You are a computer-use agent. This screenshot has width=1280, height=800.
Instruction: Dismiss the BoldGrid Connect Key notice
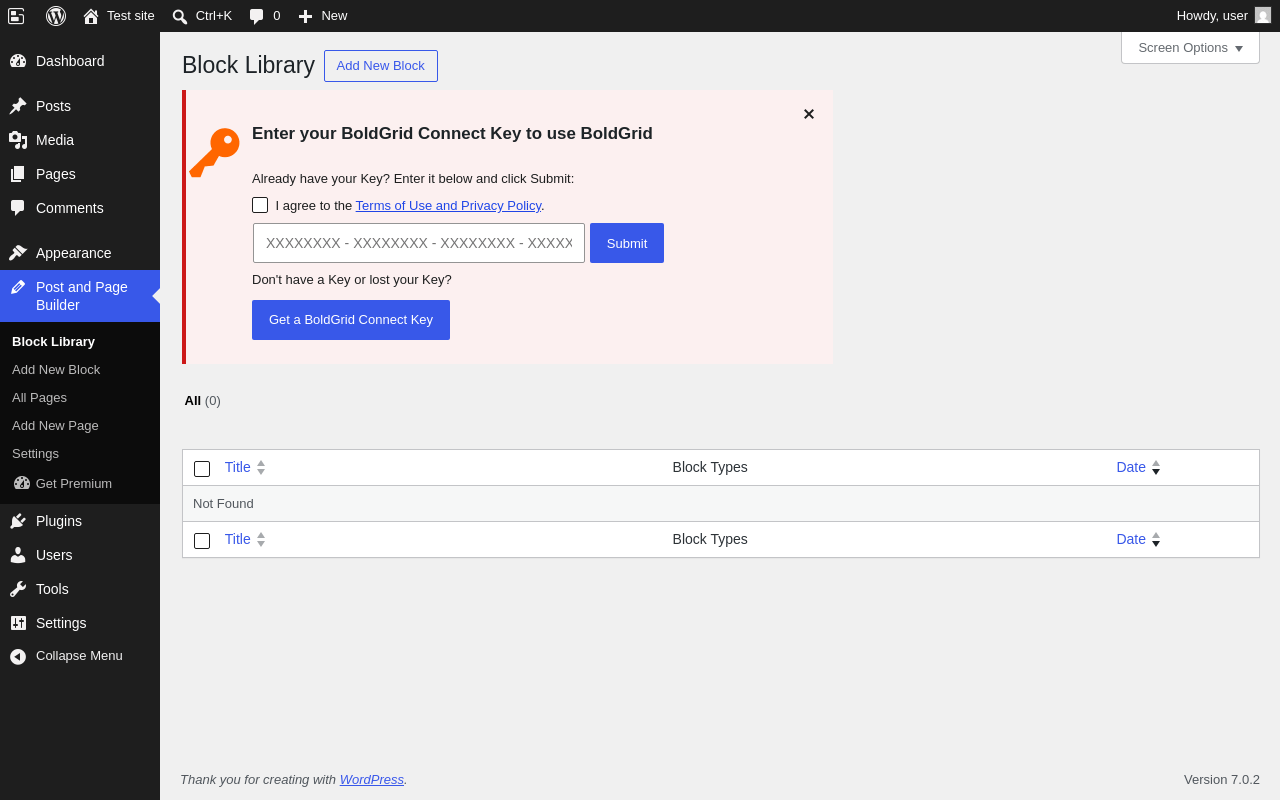(809, 114)
